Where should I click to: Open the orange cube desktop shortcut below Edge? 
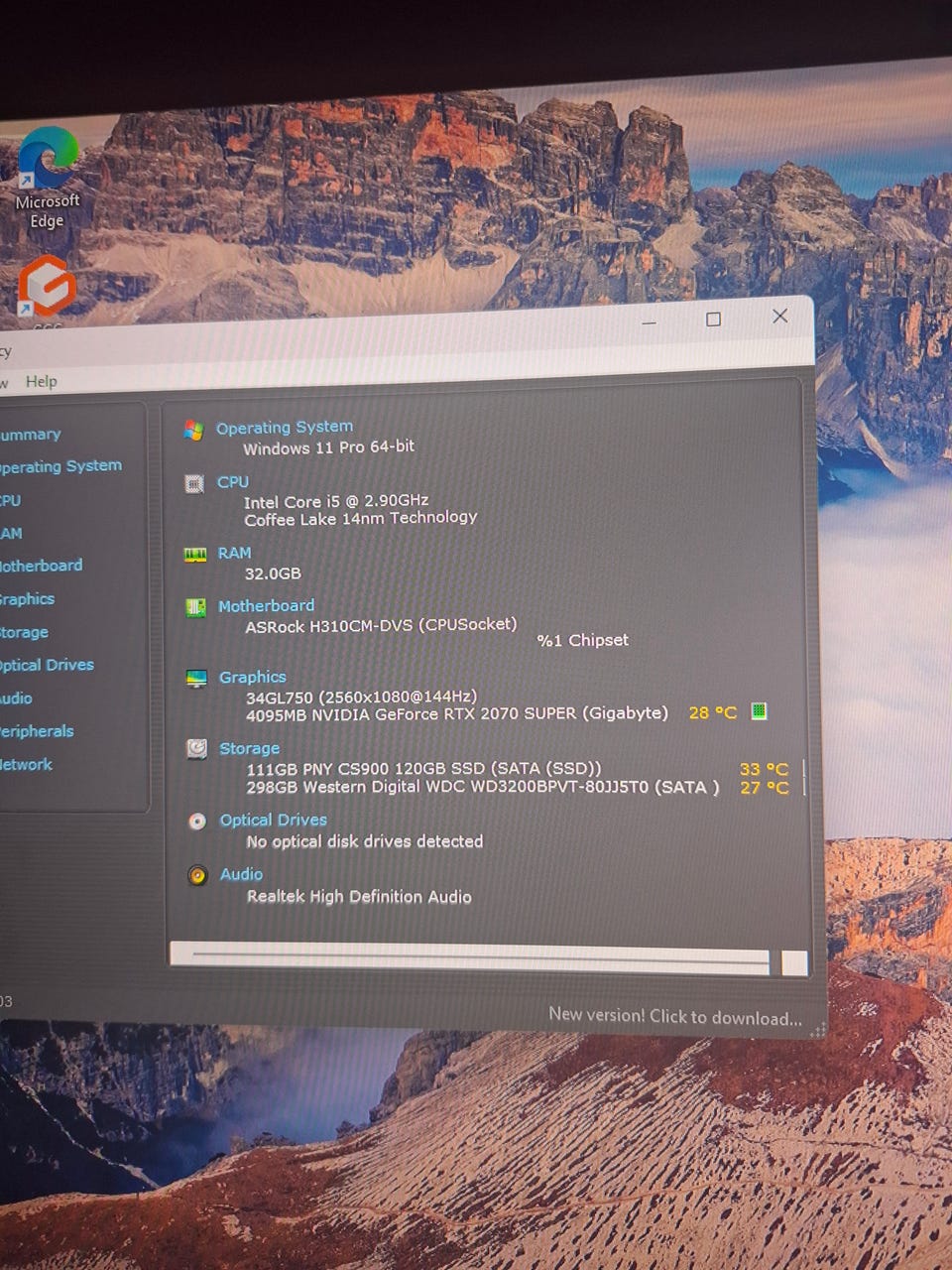47,288
